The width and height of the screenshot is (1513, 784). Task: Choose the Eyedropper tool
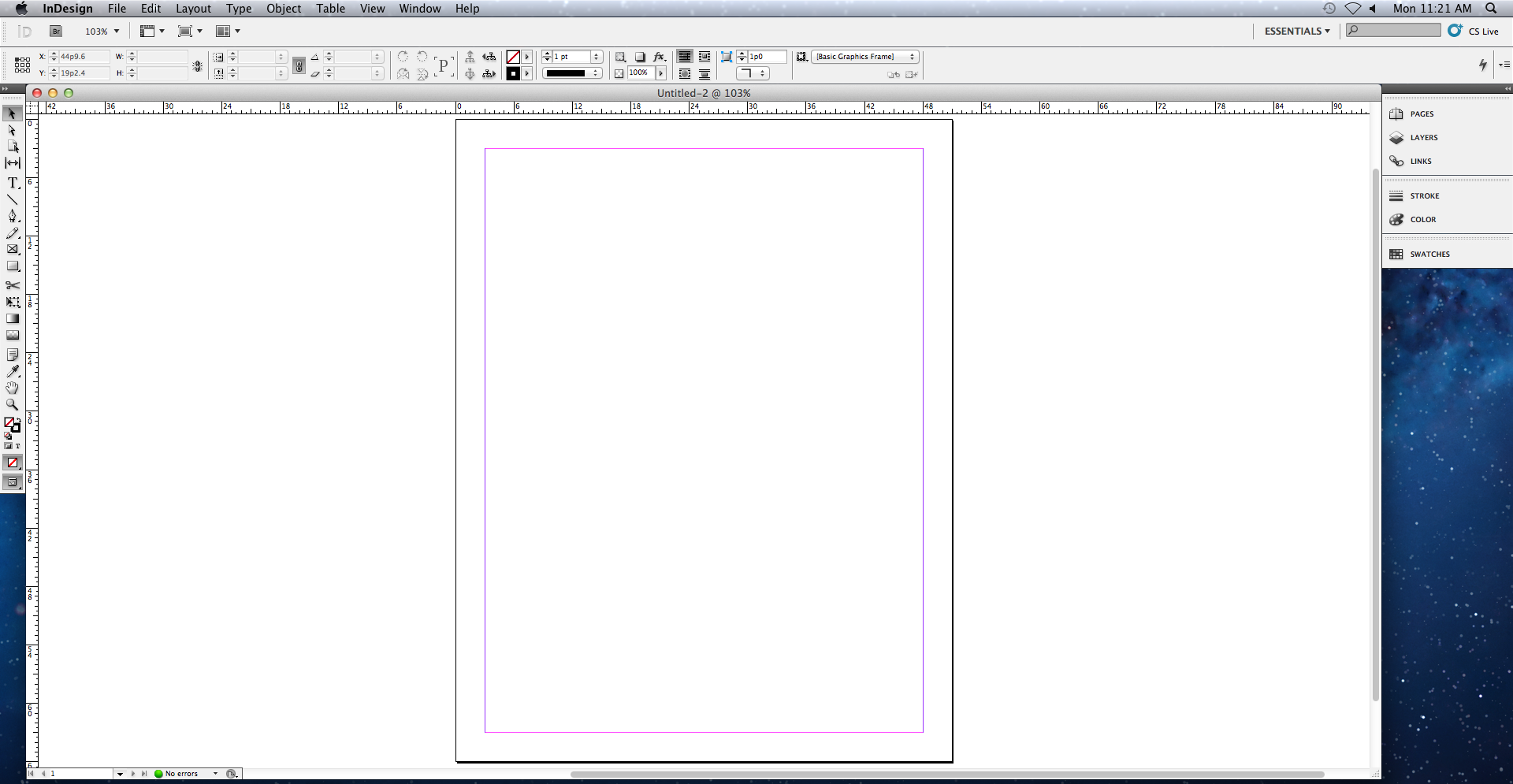click(x=13, y=371)
